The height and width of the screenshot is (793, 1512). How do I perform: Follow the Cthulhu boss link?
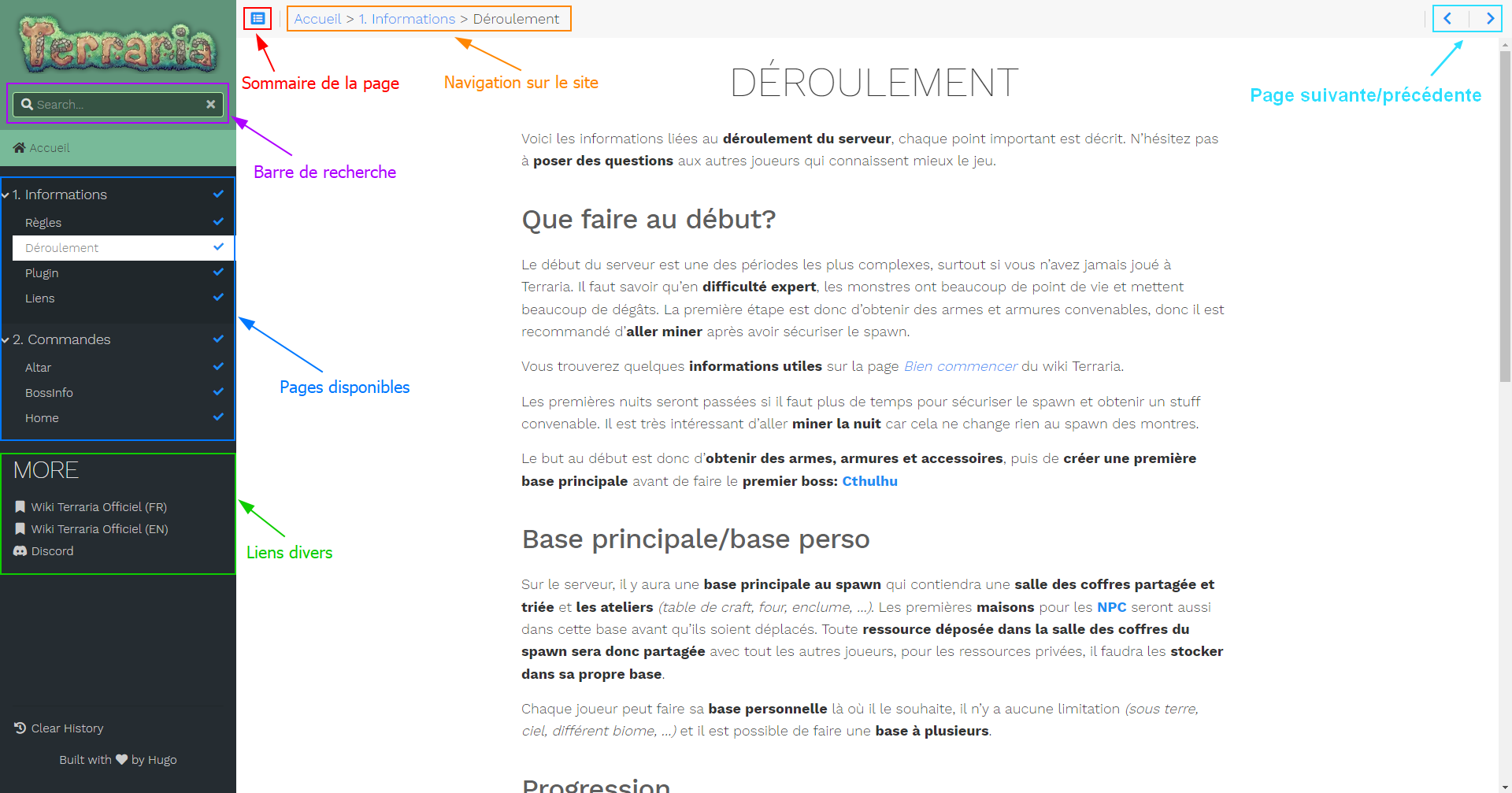pos(869,481)
